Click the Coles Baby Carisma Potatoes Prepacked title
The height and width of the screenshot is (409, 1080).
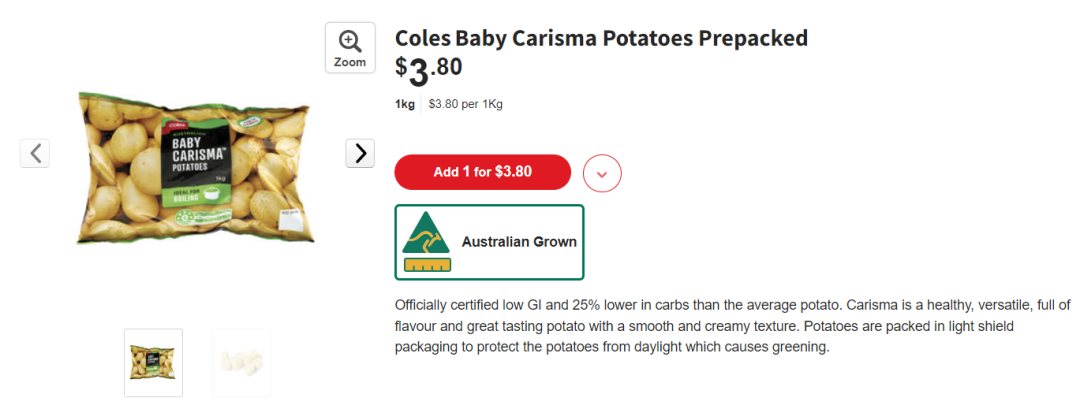point(601,39)
